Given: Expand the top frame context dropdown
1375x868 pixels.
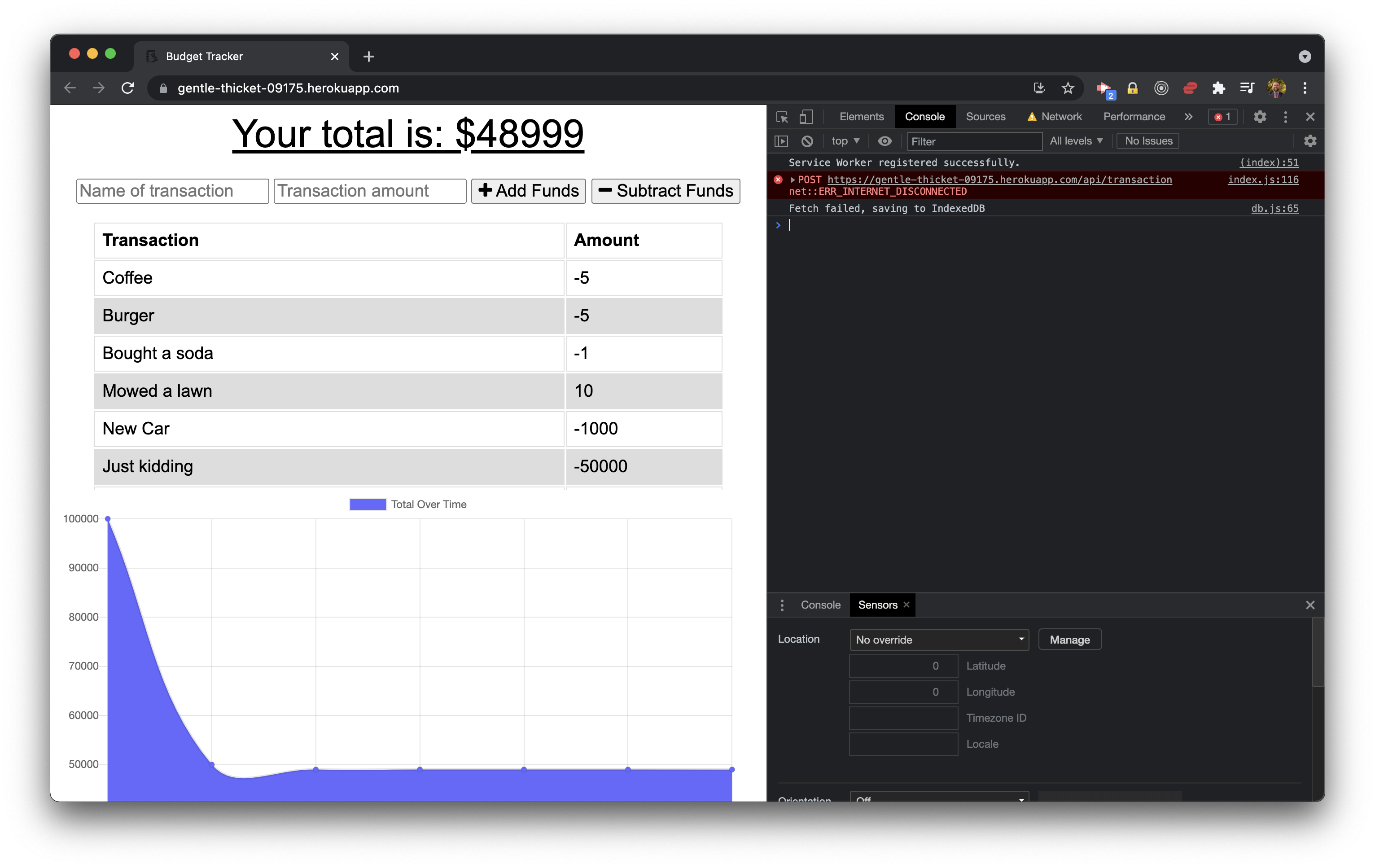Looking at the screenshot, I should tap(848, 141).
